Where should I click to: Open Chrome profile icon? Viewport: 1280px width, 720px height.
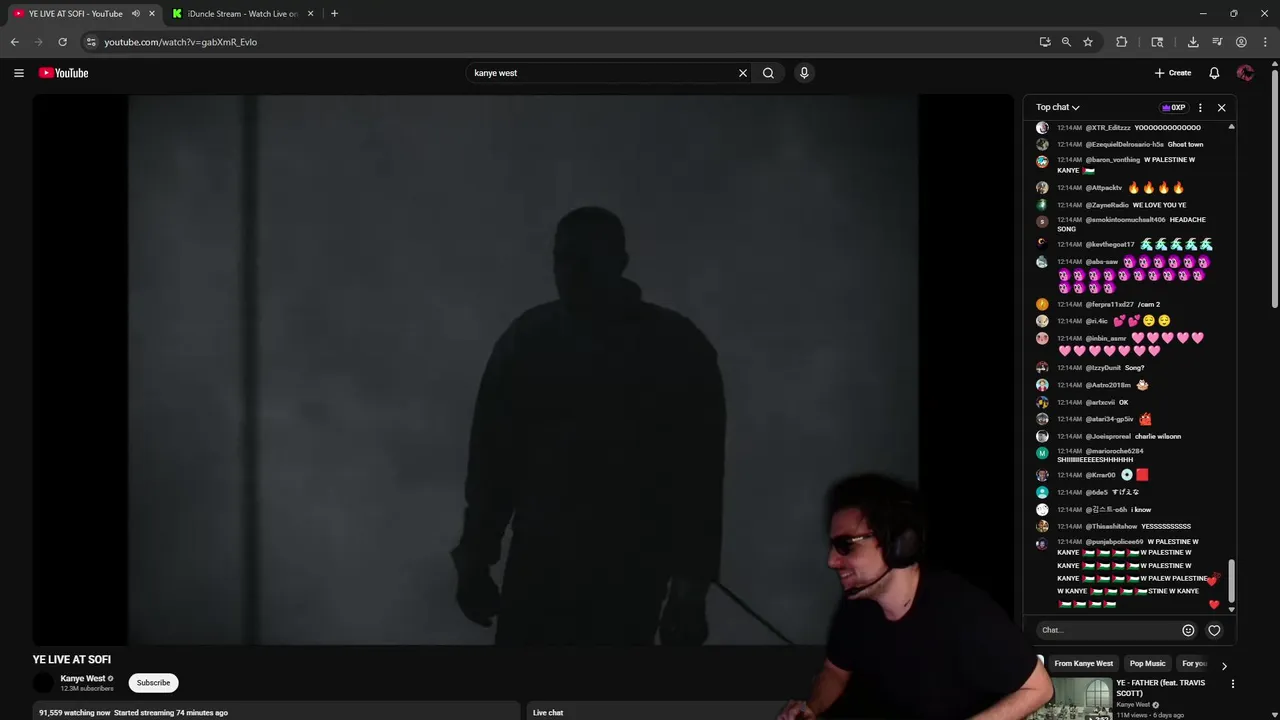point(1241,42)
